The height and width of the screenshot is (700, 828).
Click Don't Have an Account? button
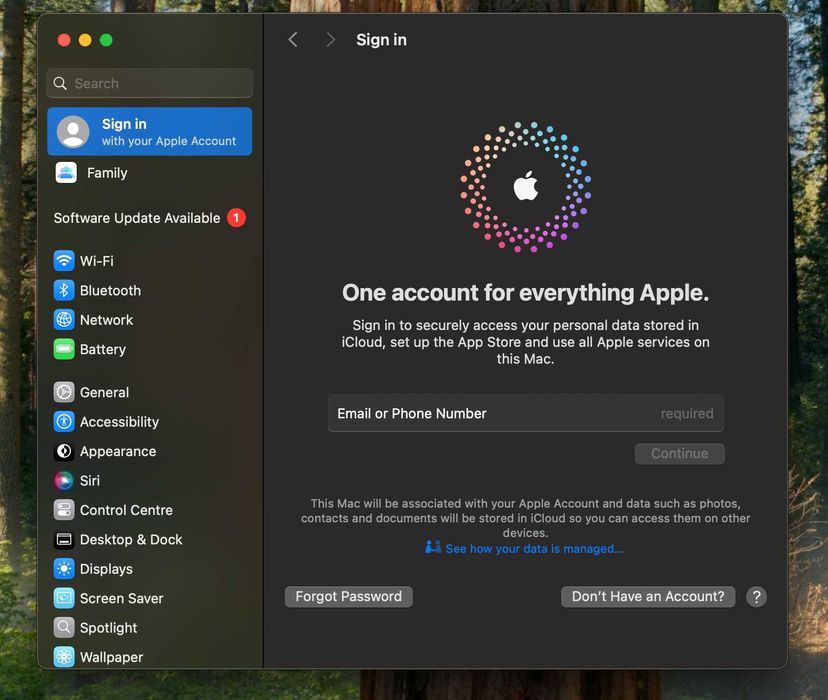648,597
